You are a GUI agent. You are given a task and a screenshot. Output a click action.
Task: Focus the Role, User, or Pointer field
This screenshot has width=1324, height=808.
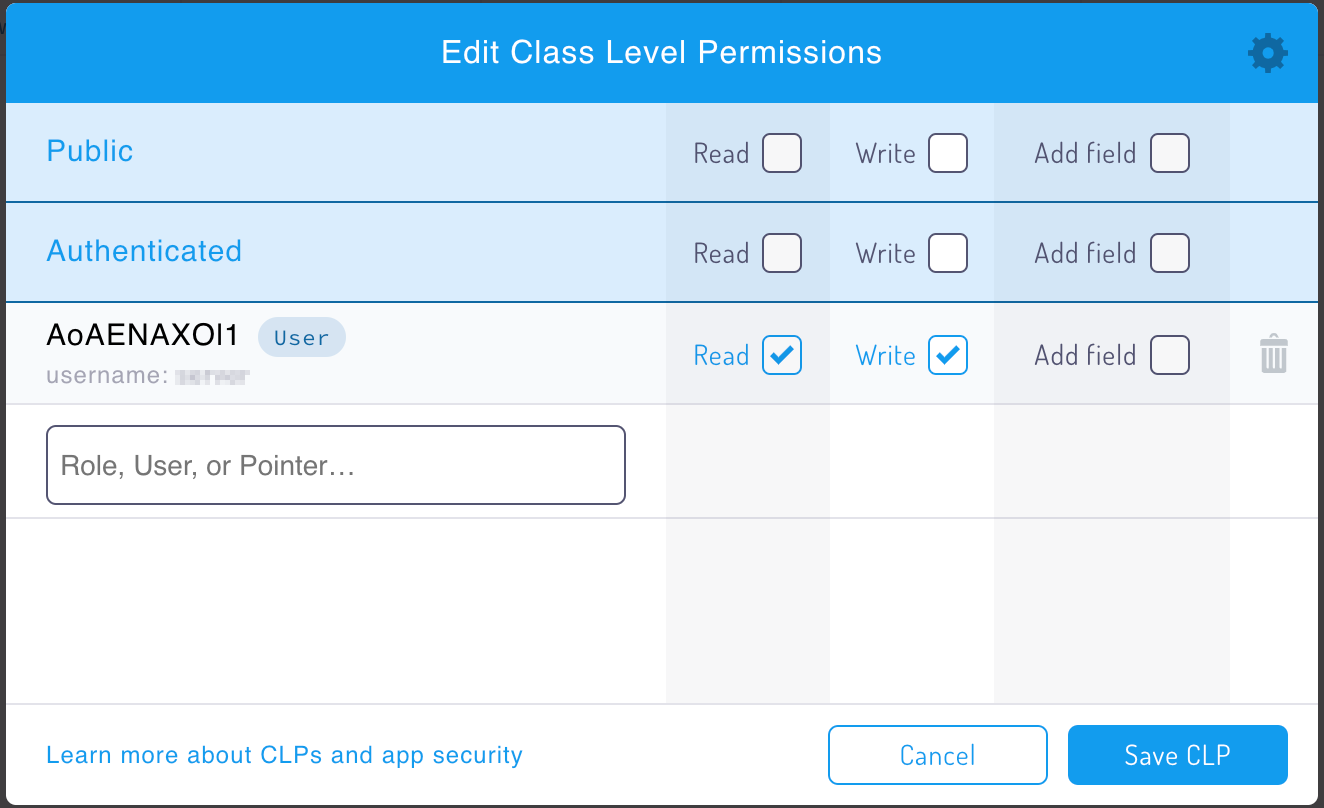(x=336, y=465)
